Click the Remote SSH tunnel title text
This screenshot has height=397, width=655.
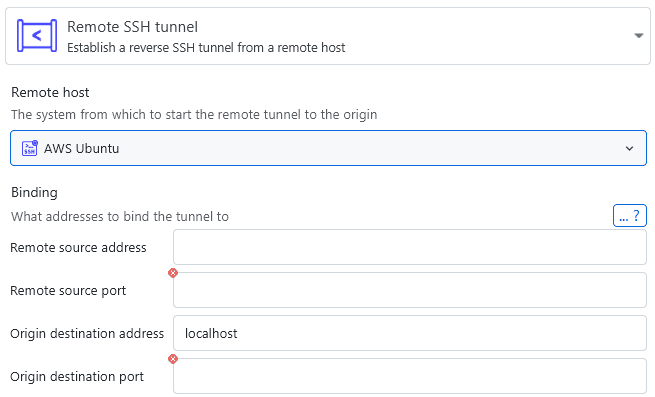132,27
